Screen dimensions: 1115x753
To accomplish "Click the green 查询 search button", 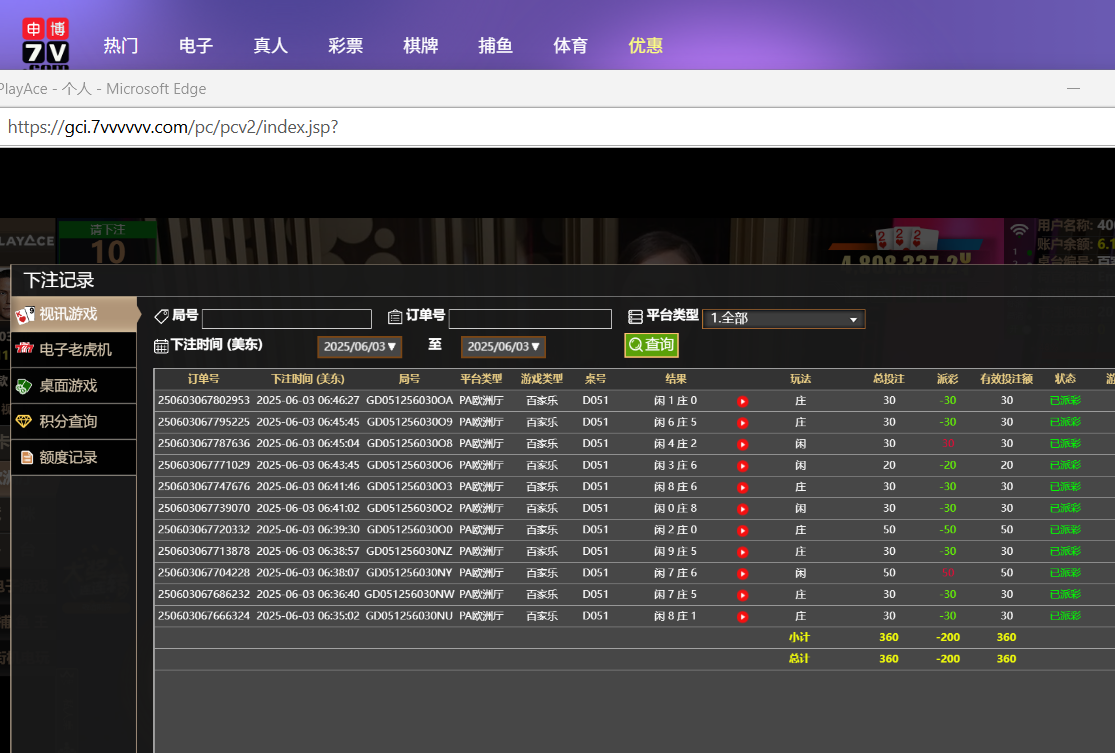I will point(651,345).
